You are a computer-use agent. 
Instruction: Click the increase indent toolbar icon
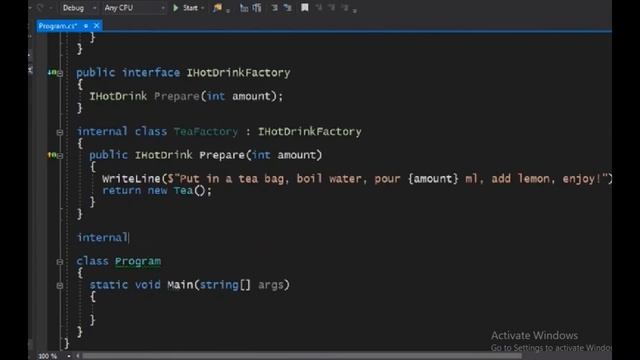coord(257,8)
